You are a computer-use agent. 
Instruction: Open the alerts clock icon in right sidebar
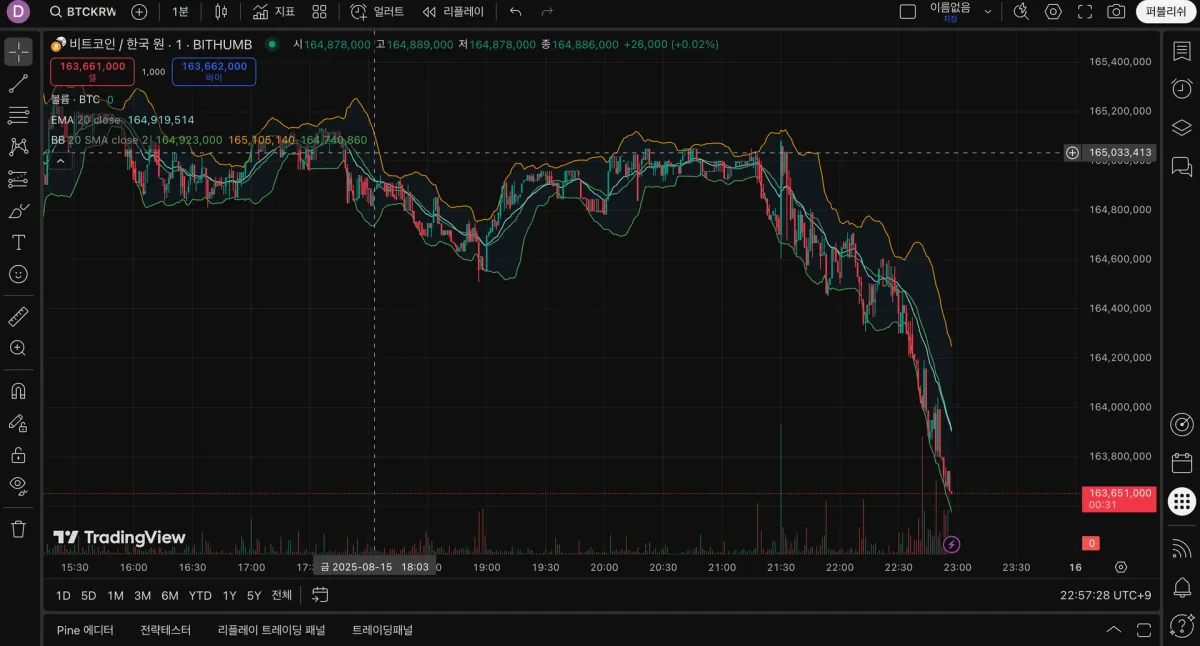point(1181,89)
